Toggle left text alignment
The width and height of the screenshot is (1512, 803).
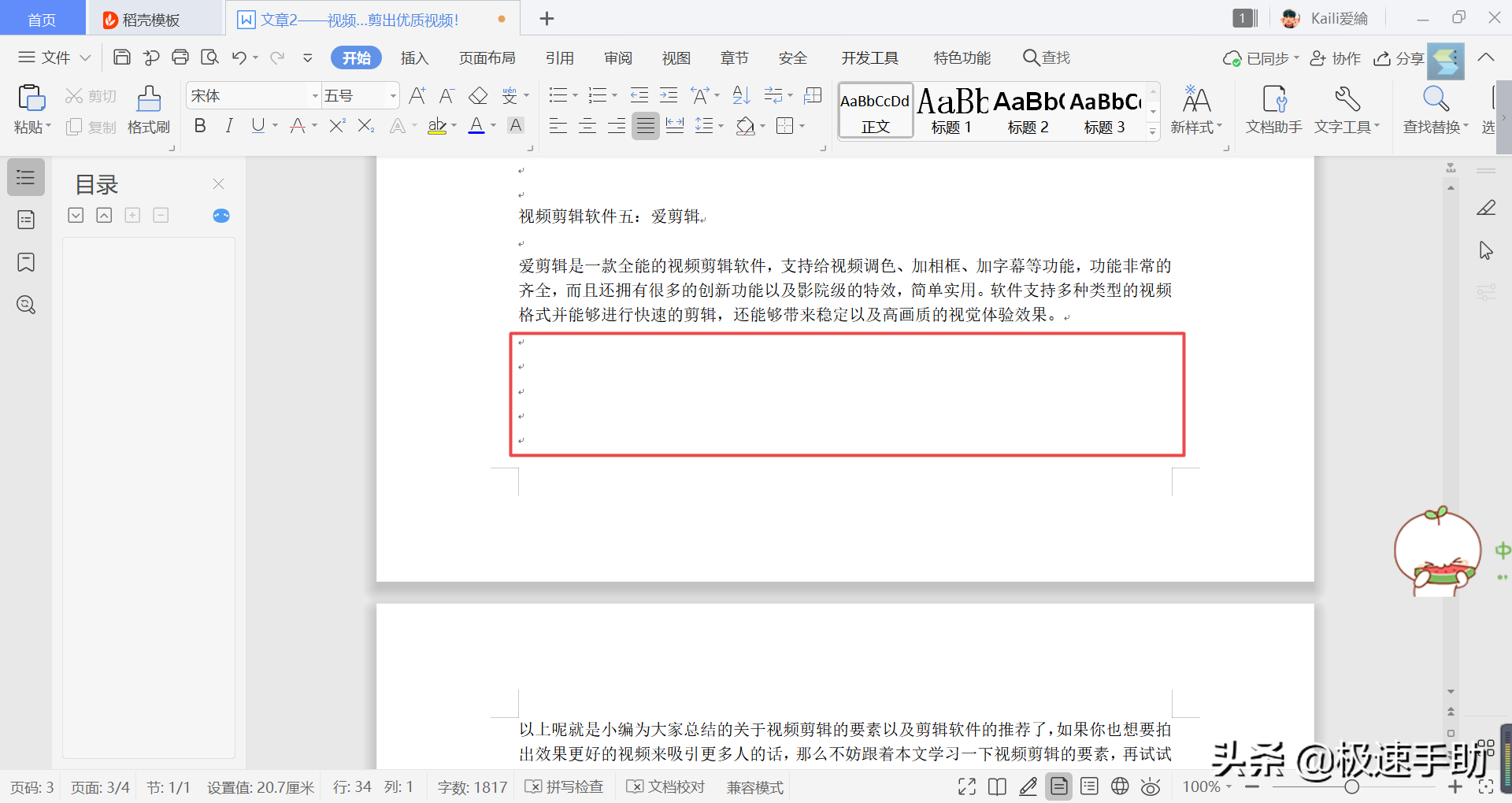pos(558,125)
